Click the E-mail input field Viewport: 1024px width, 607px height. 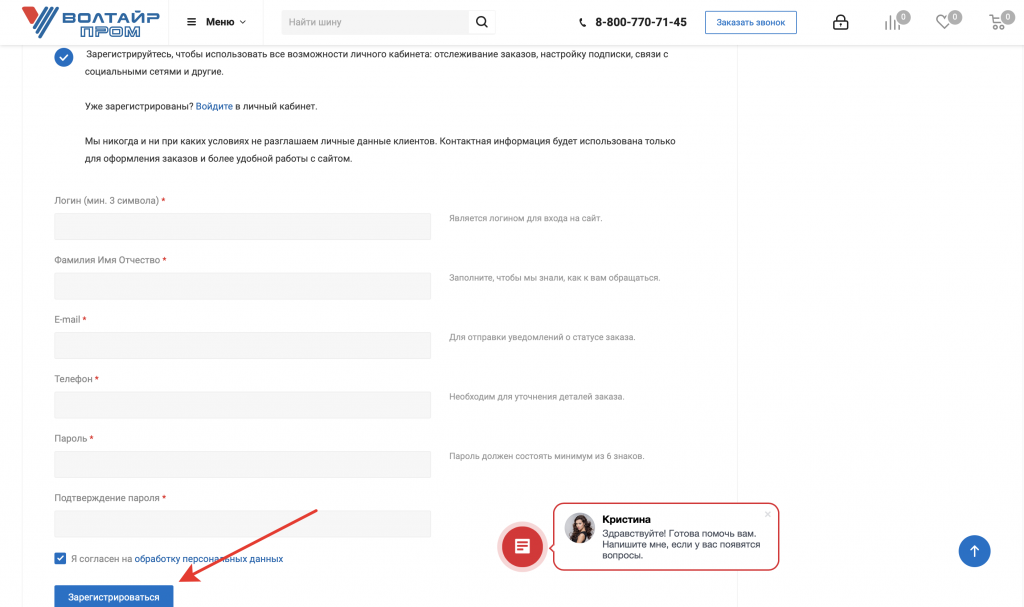[242, 345]
